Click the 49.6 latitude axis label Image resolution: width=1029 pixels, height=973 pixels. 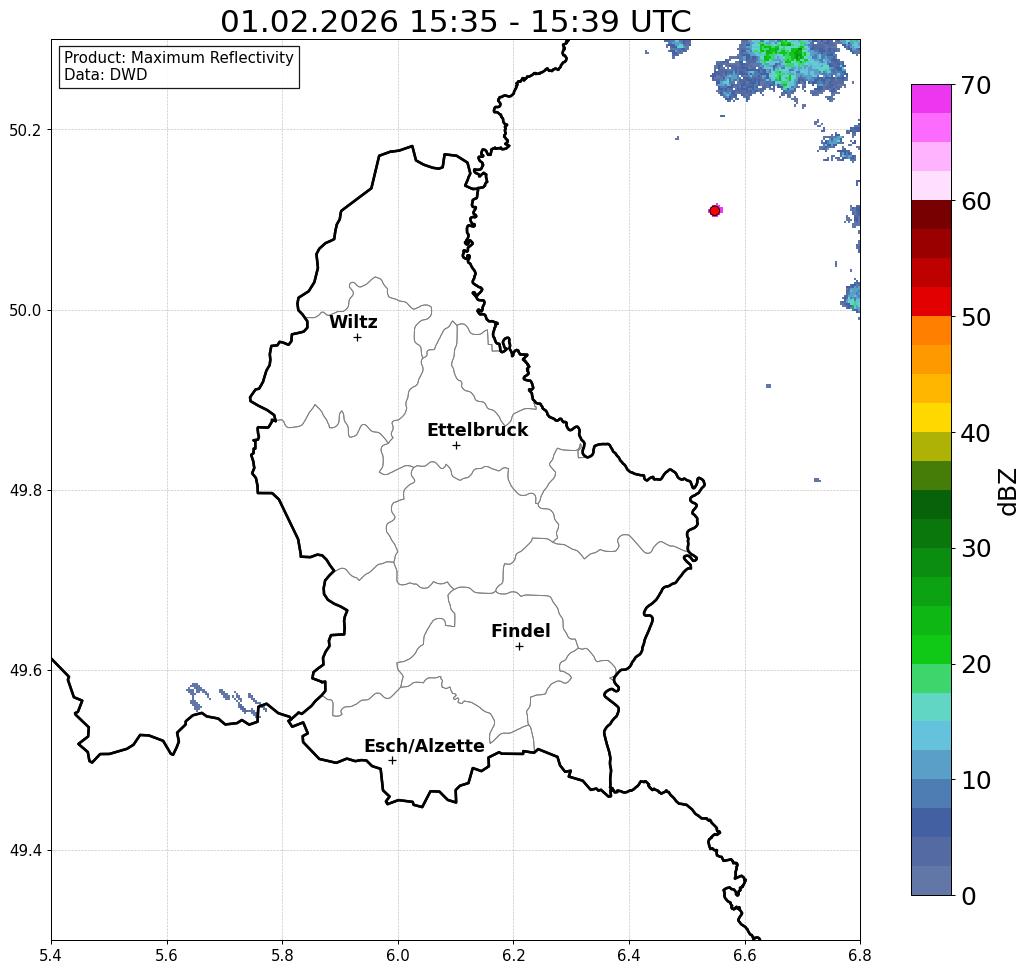tap(25, 671)
